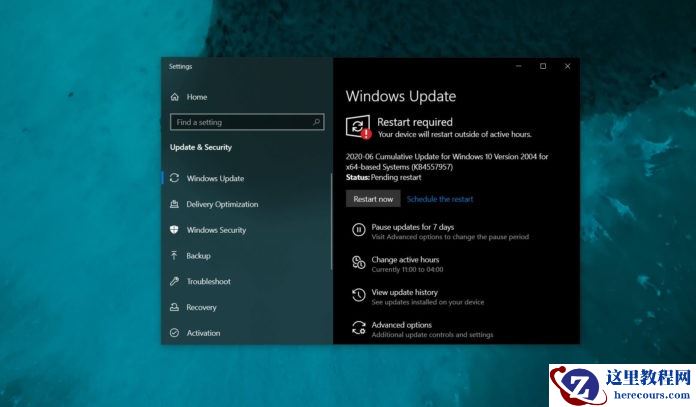Click 'Additional update controls and settings' text

tap(432, 335)
